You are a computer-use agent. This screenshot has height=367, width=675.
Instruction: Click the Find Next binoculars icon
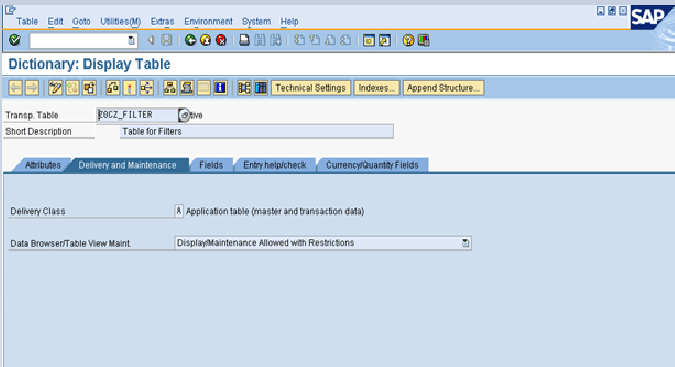coord(276,40)
